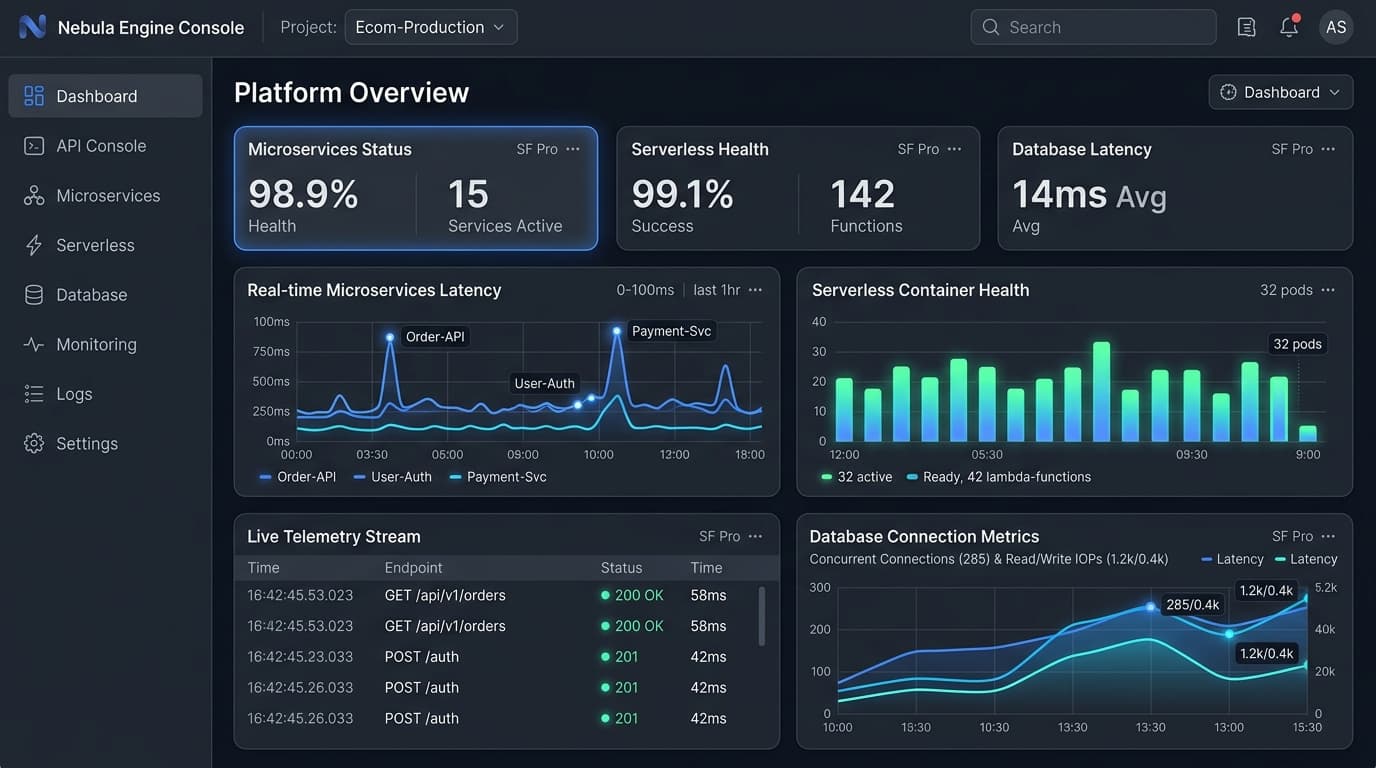Image resolution: width=1376 pixels, height=768 pixels.
Task: Open the notifications bell icon
Action: [1289, 27]
